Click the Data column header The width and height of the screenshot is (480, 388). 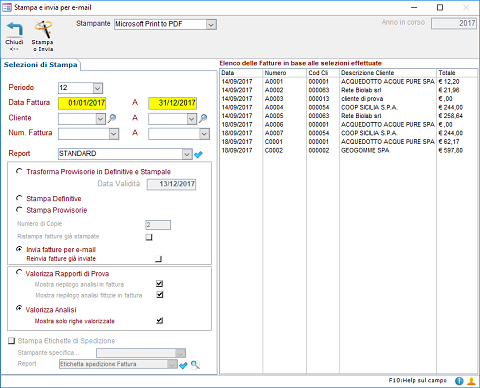point(241,73)
